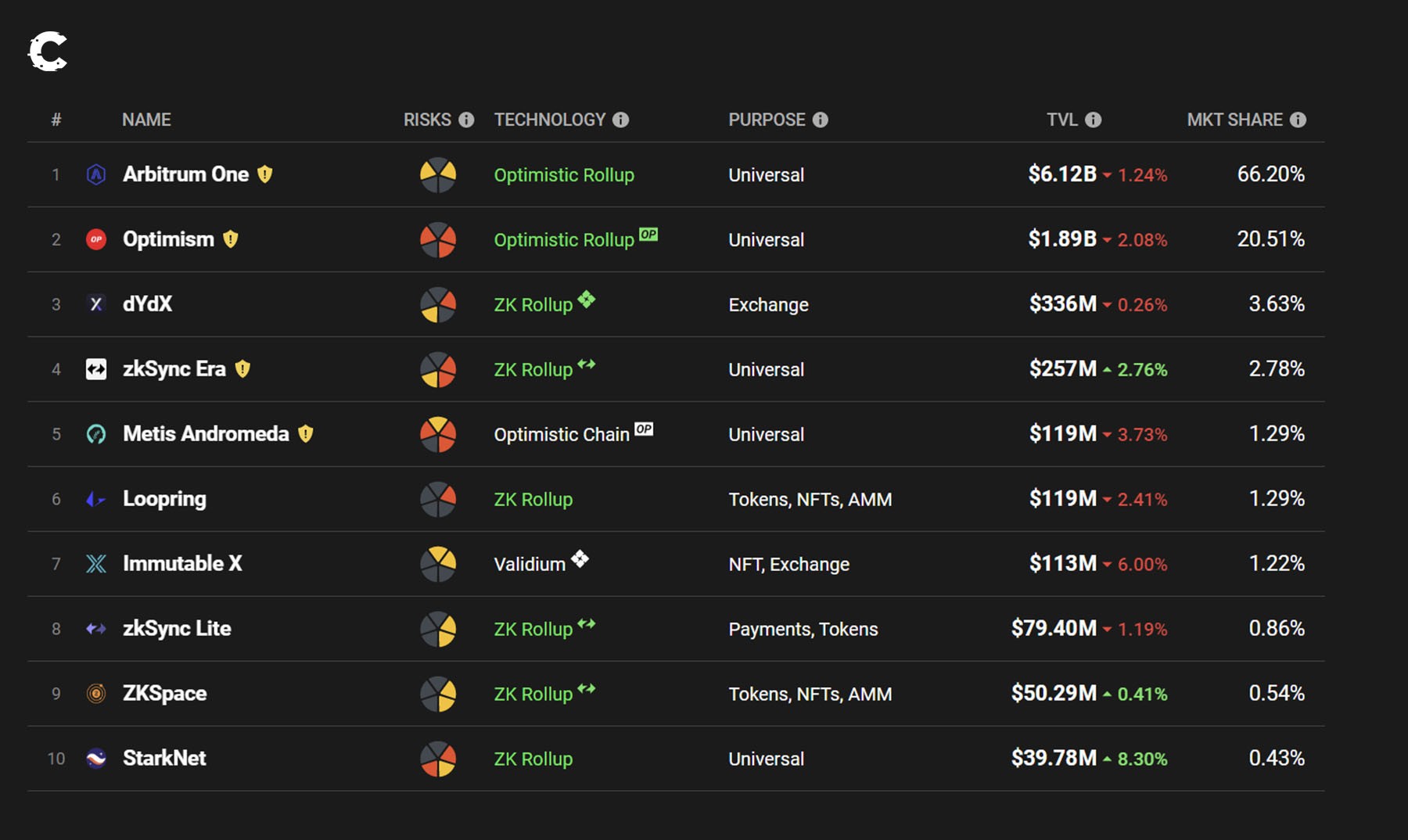Open the Metis Andromeda project link
The image size is (1408, 840).
(206, 433)
